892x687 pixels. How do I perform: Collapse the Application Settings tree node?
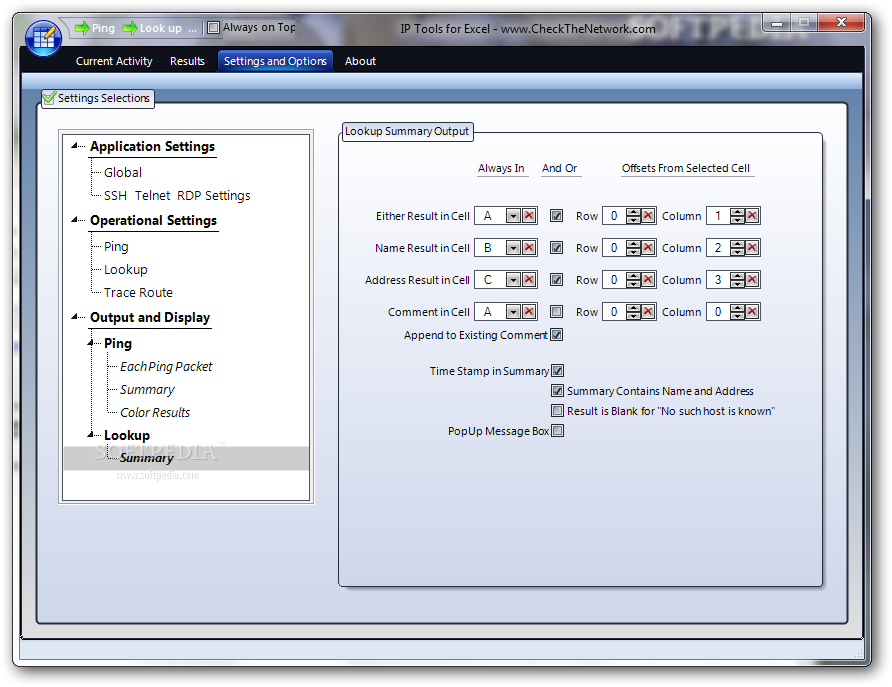(75, 146)
